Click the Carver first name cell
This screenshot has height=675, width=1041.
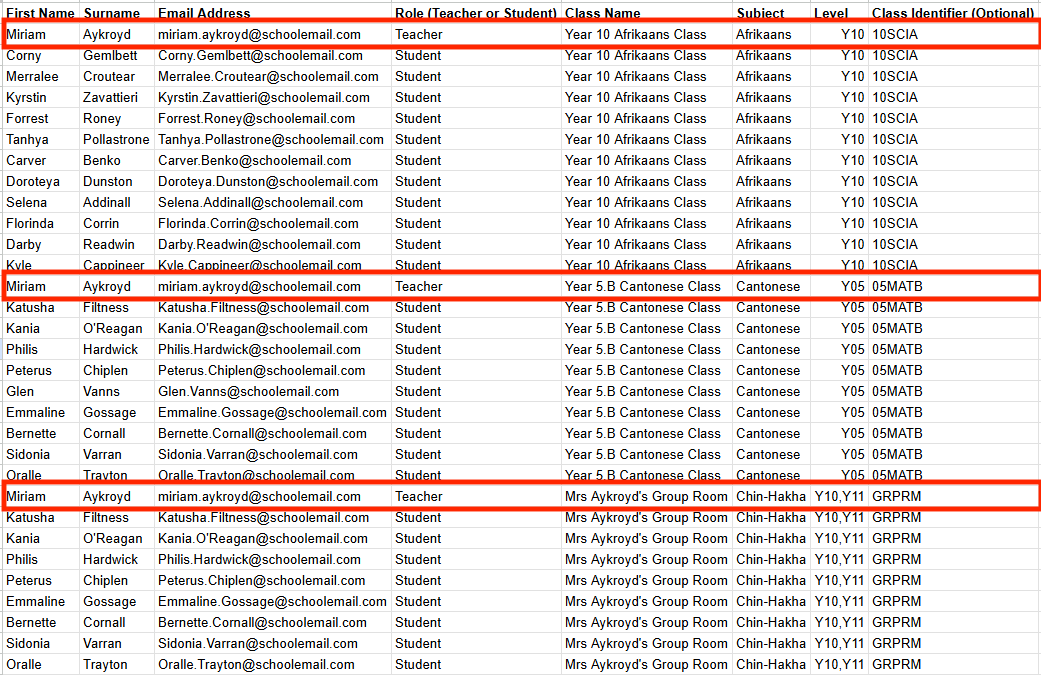[x=40, y=161]
